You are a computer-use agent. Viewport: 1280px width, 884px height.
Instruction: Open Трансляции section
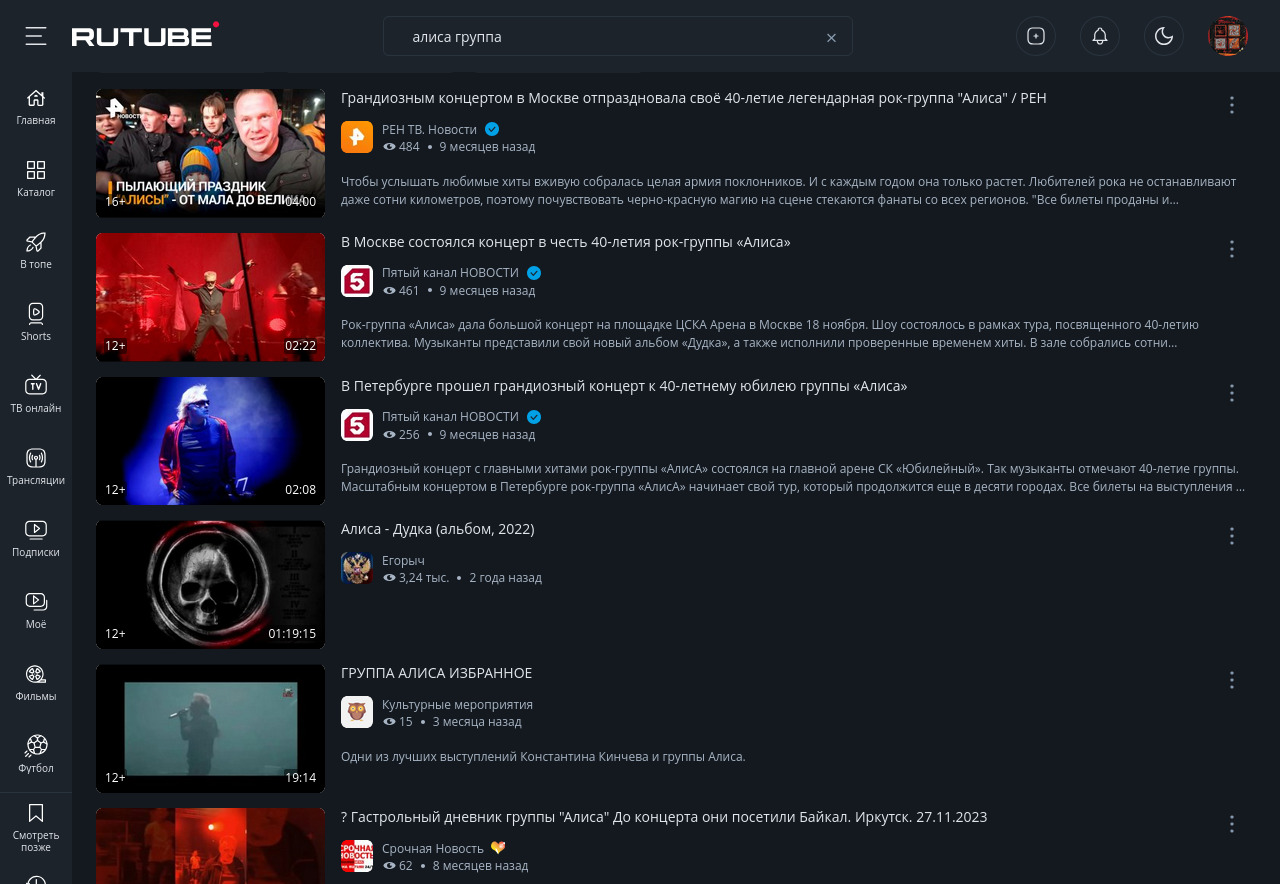click(x=36, y=467)
